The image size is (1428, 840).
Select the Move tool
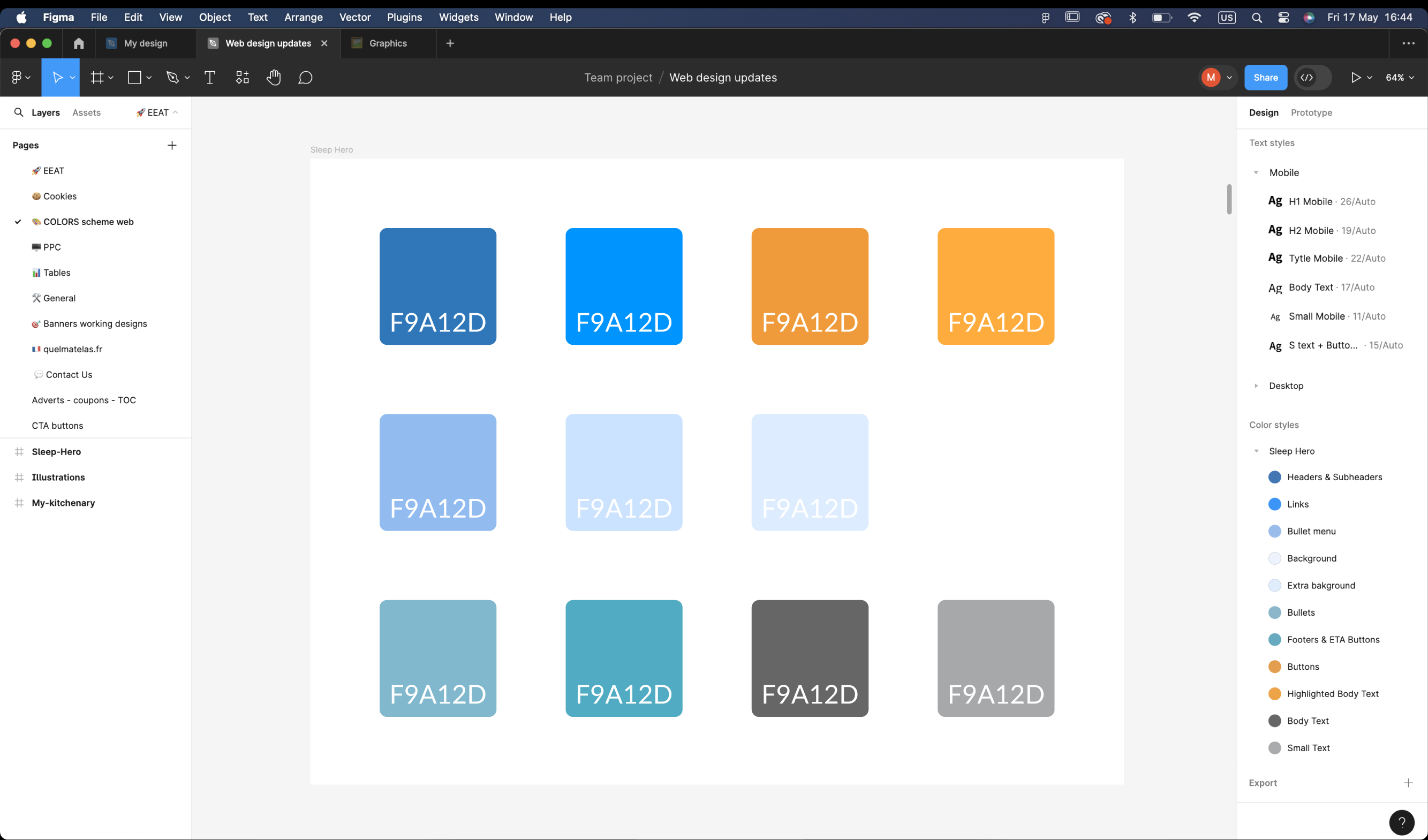pyautogui.click(x=57, y=78)
